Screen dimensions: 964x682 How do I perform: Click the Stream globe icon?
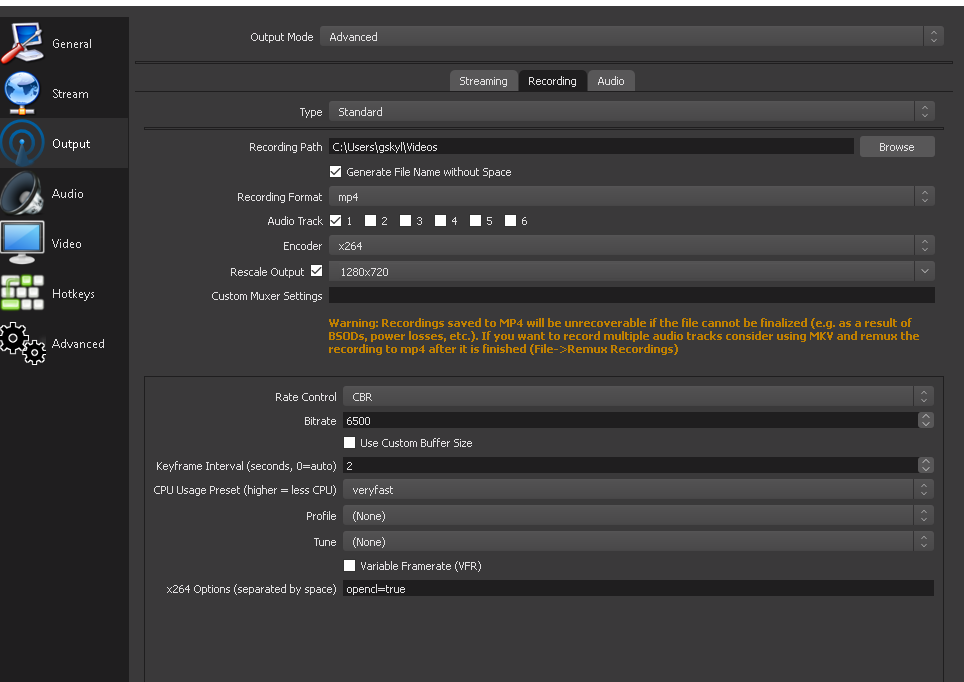[22, 93]
